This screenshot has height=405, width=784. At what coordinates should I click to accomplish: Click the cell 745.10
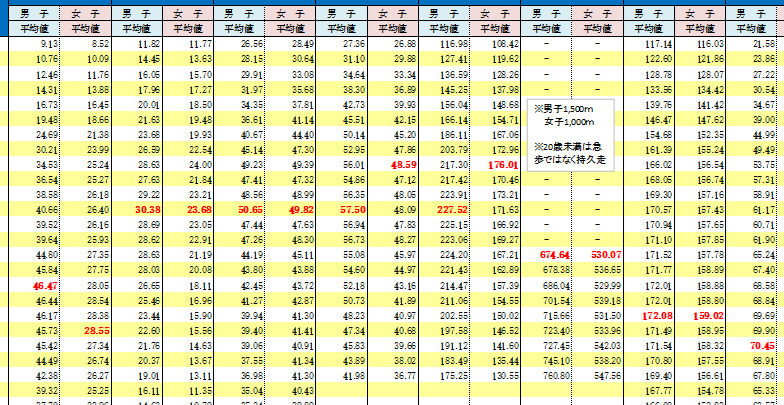click(x=556, y=360)
